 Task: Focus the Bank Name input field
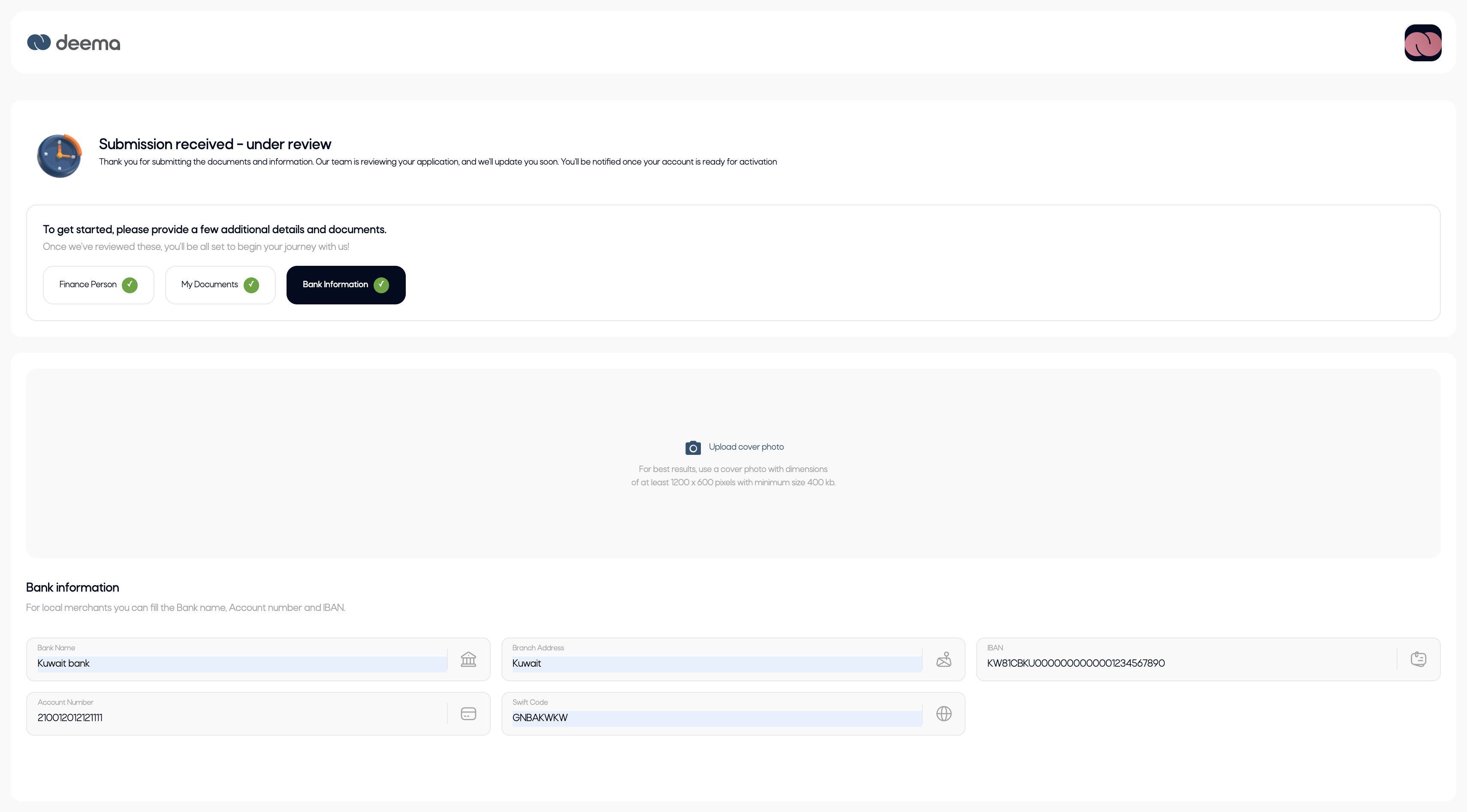pos(241,664)
